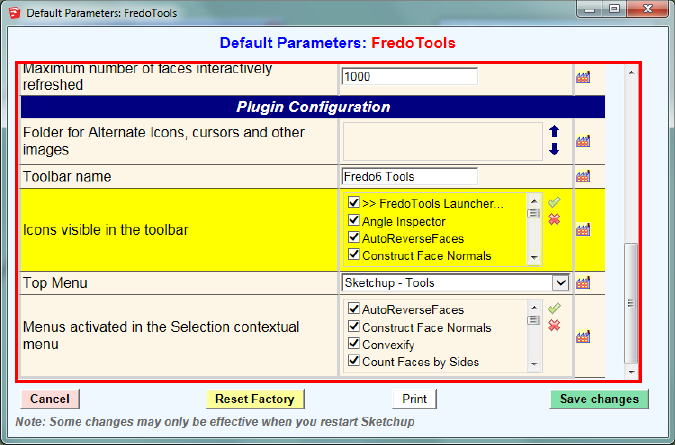Click the Print button
This screenshot has height=445, width=675.
tap(415, 399)
